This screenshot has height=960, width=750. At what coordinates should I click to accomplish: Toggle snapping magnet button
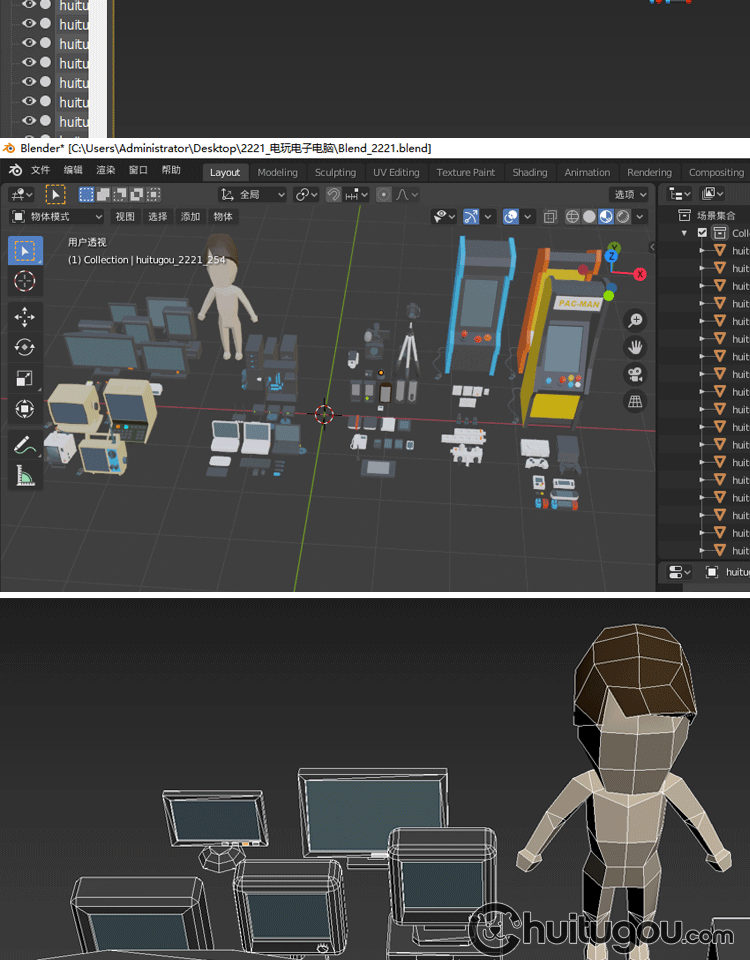tap(333, 195)
